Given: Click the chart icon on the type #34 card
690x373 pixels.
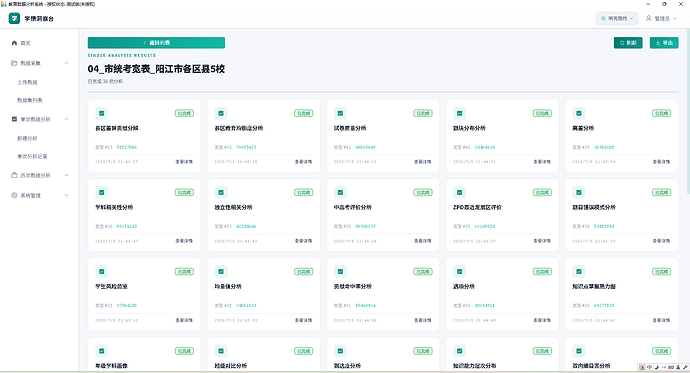Looking at the screenshot, I should pyautogui.click(x=579, y=193).
